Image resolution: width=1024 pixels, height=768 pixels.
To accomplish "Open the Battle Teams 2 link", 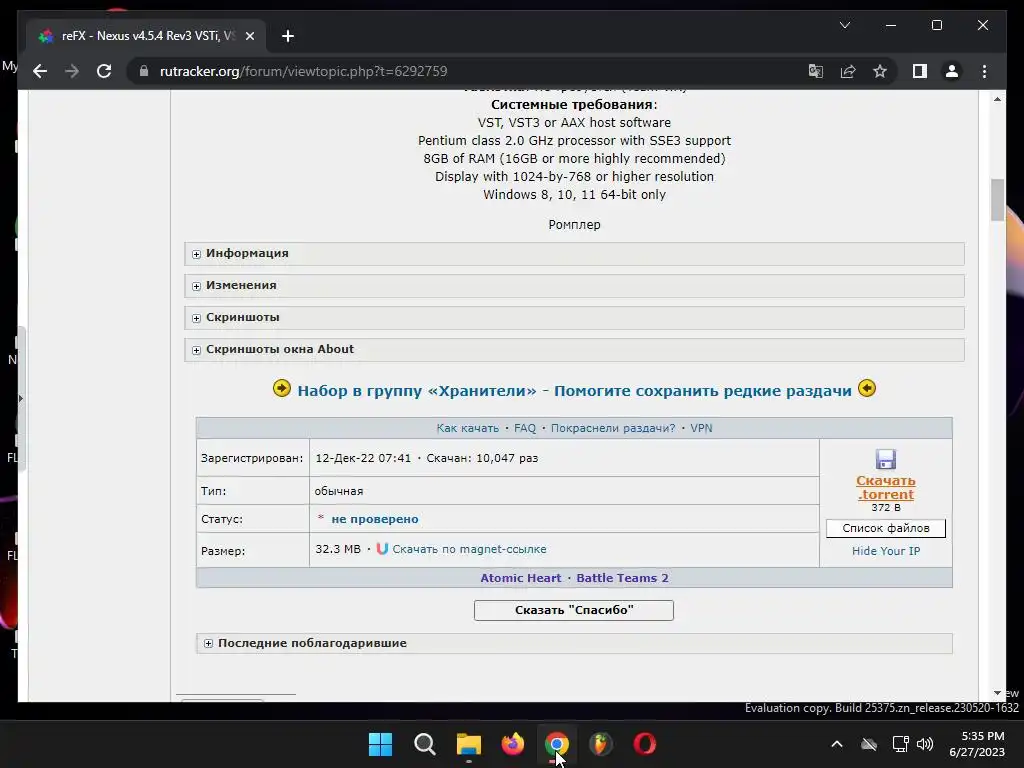I will [x=622, y=578].
